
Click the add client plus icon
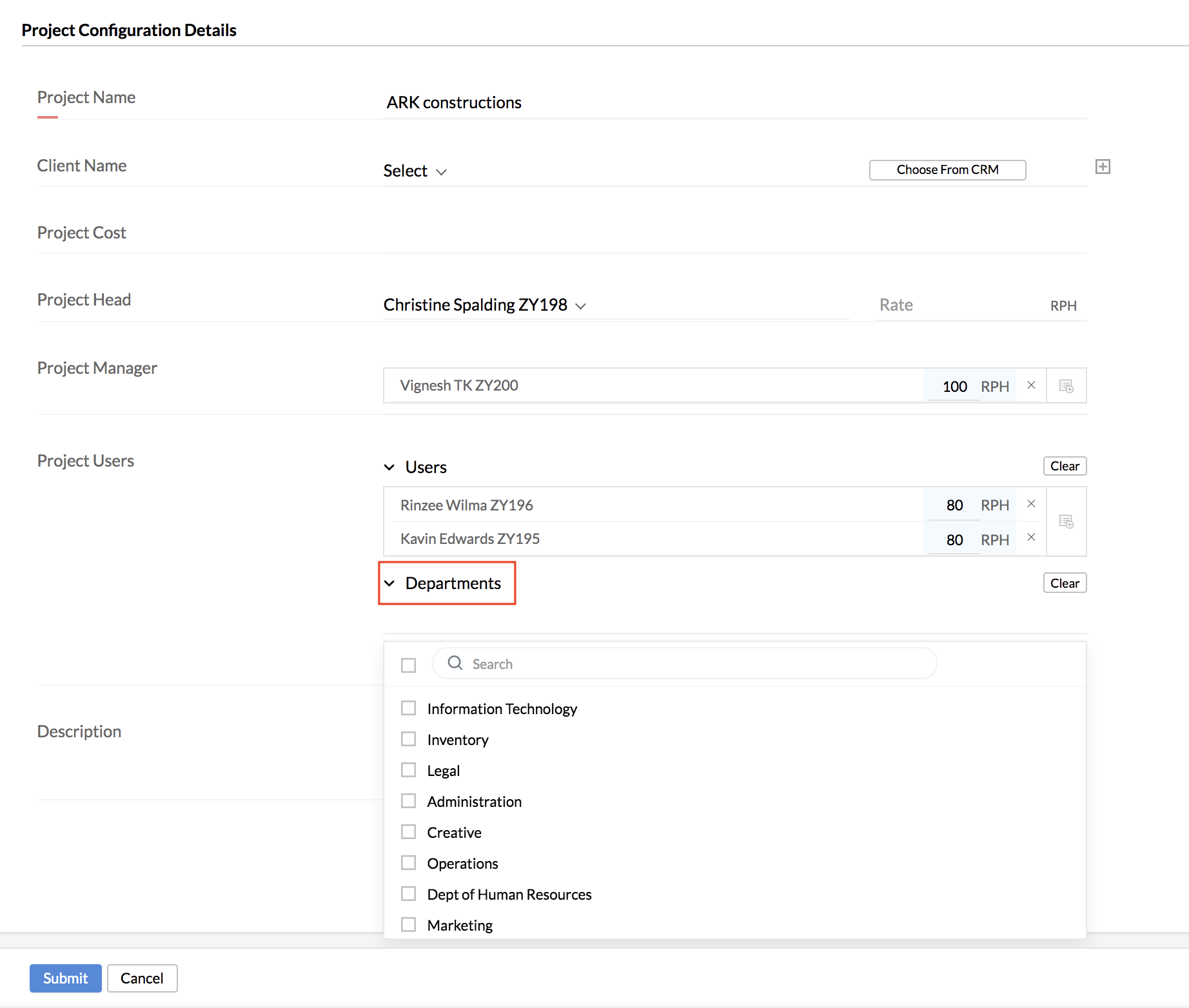pyautogui.click(x=1103, y=167)
